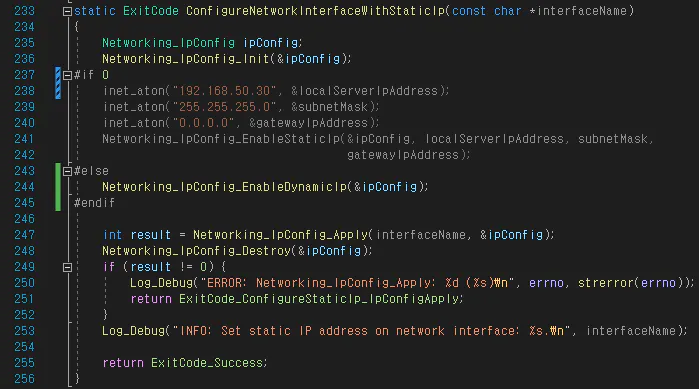
Task: Click Log_Debug on line 250
Action: click(x=161, y=283)
